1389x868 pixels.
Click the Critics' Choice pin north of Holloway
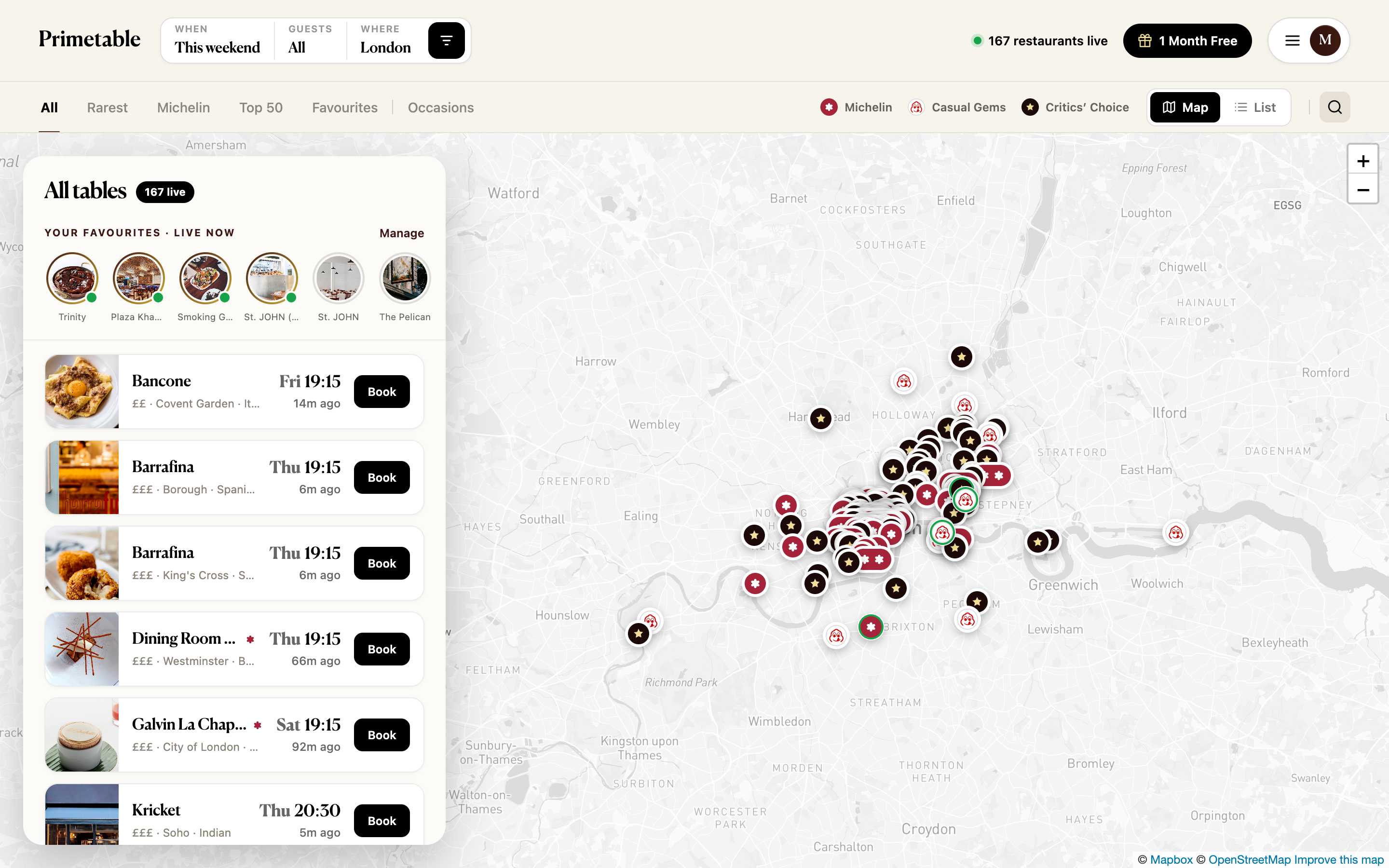coord(961,356)
